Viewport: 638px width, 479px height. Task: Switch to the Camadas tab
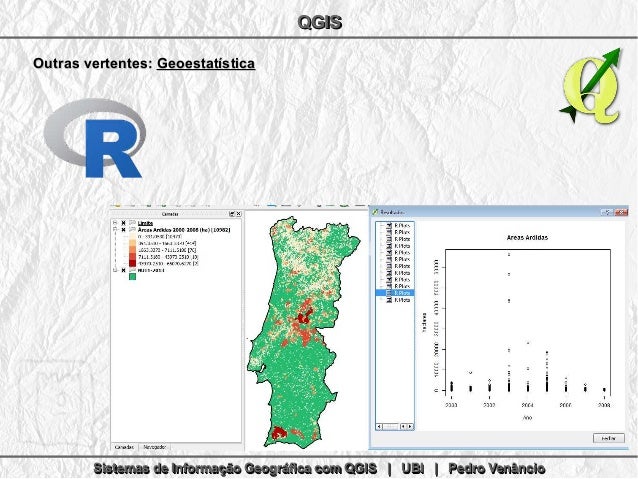click(x=124, y=447)
